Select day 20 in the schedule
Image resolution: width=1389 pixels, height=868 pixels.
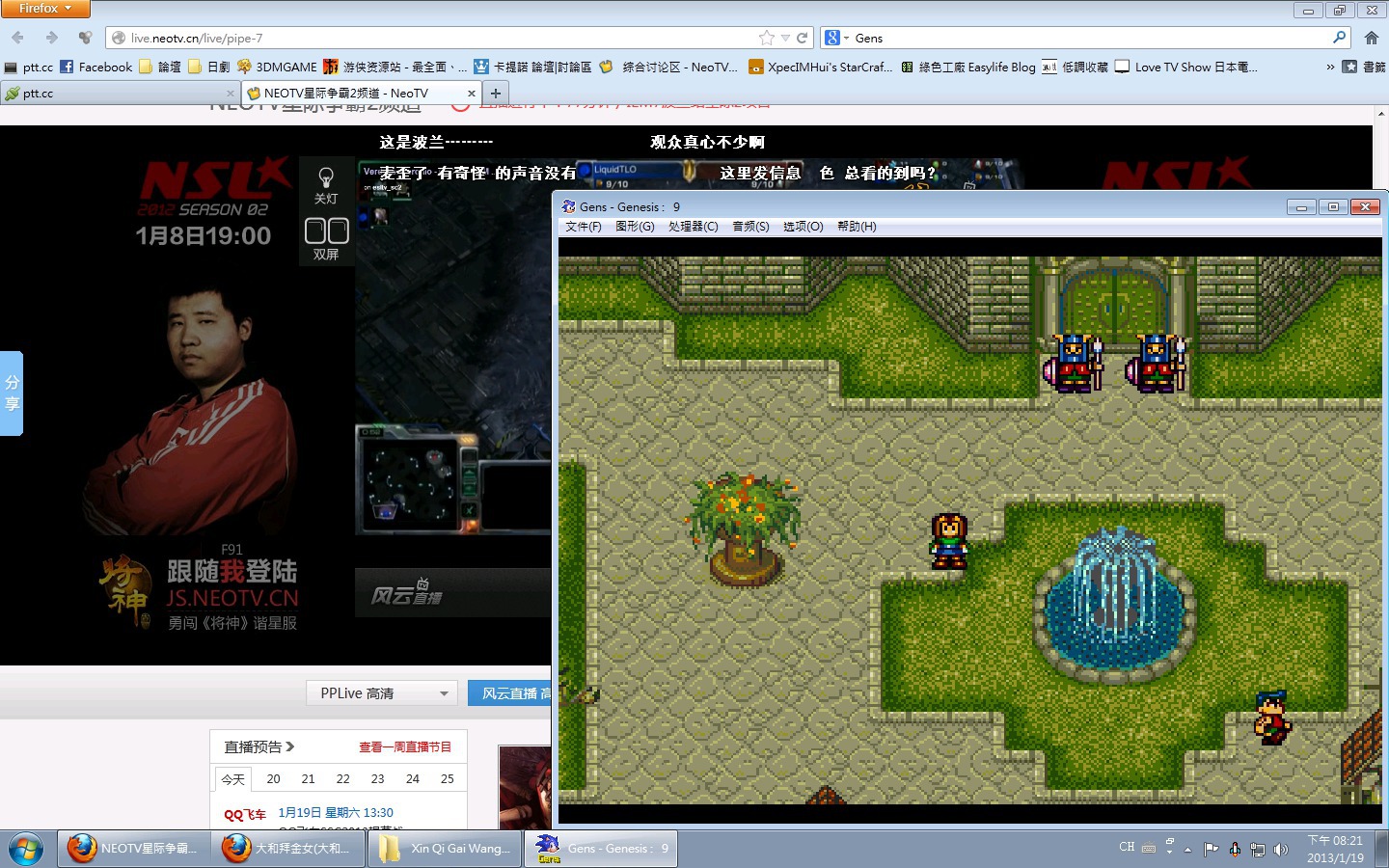[x=274, y=779]
